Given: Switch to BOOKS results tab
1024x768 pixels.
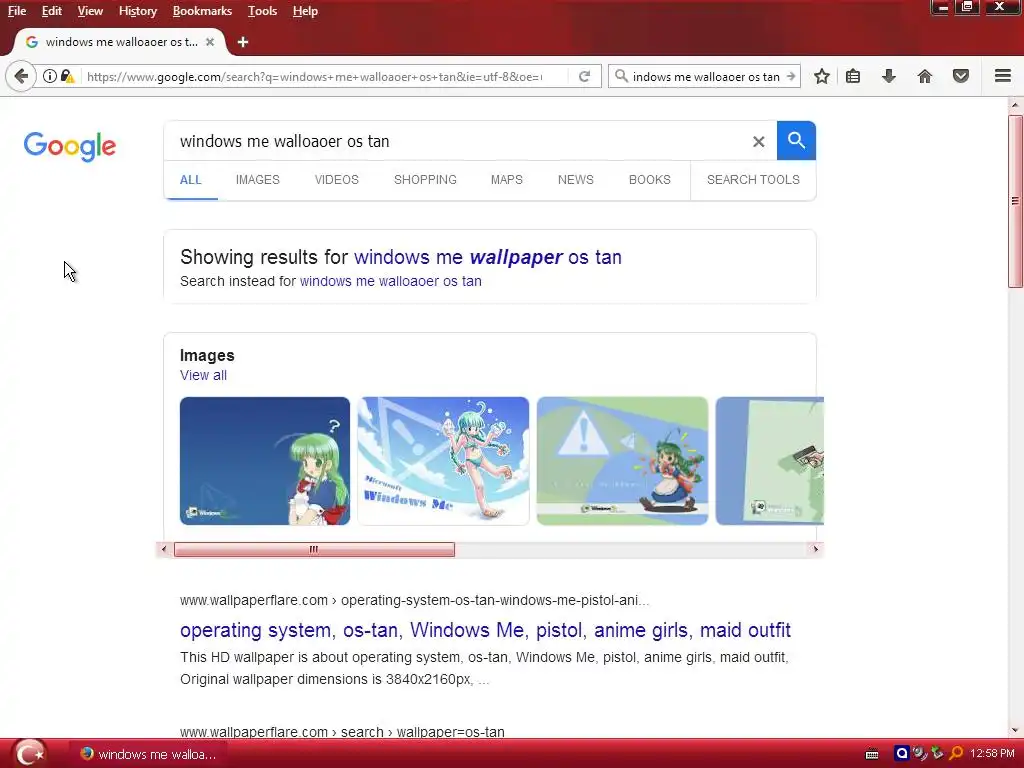Looking at the screenshot, I should coord(650,180).
